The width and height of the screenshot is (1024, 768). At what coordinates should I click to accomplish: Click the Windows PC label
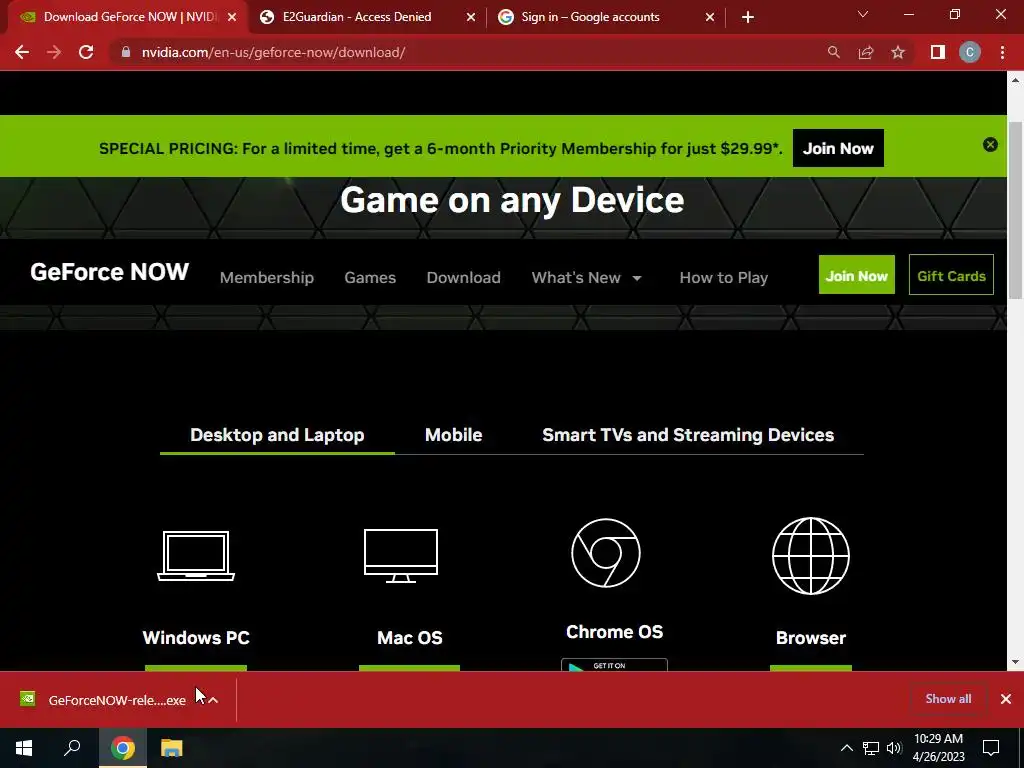(x=196, y=638)
